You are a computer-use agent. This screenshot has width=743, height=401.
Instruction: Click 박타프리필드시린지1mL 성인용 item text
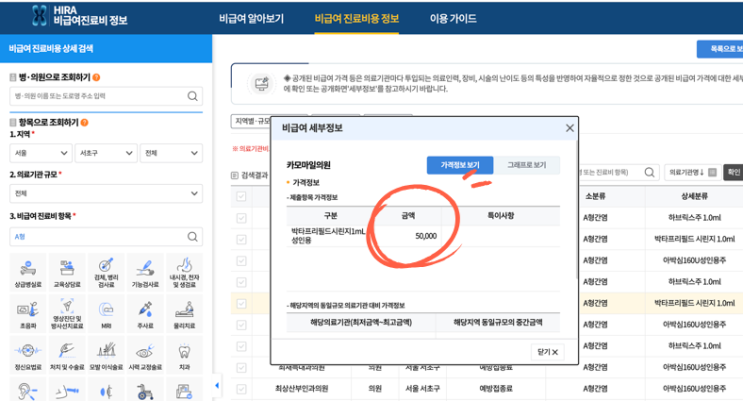pos(328,236)
